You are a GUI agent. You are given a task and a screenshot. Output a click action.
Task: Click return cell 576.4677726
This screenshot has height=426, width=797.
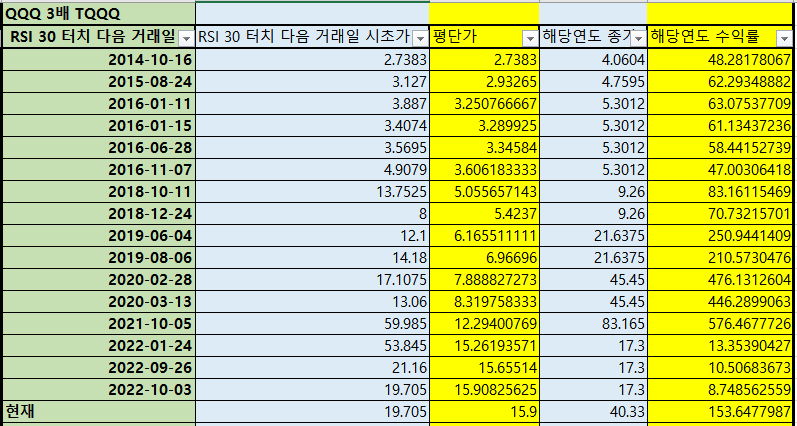coord(720,324)
